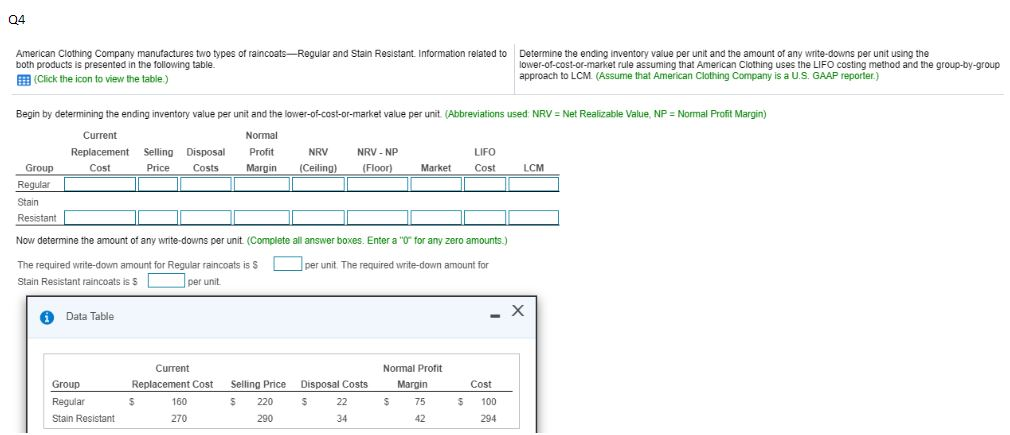
Task: Click 'Stain Resistant' row label in Data Table
Action: (83, 418)
